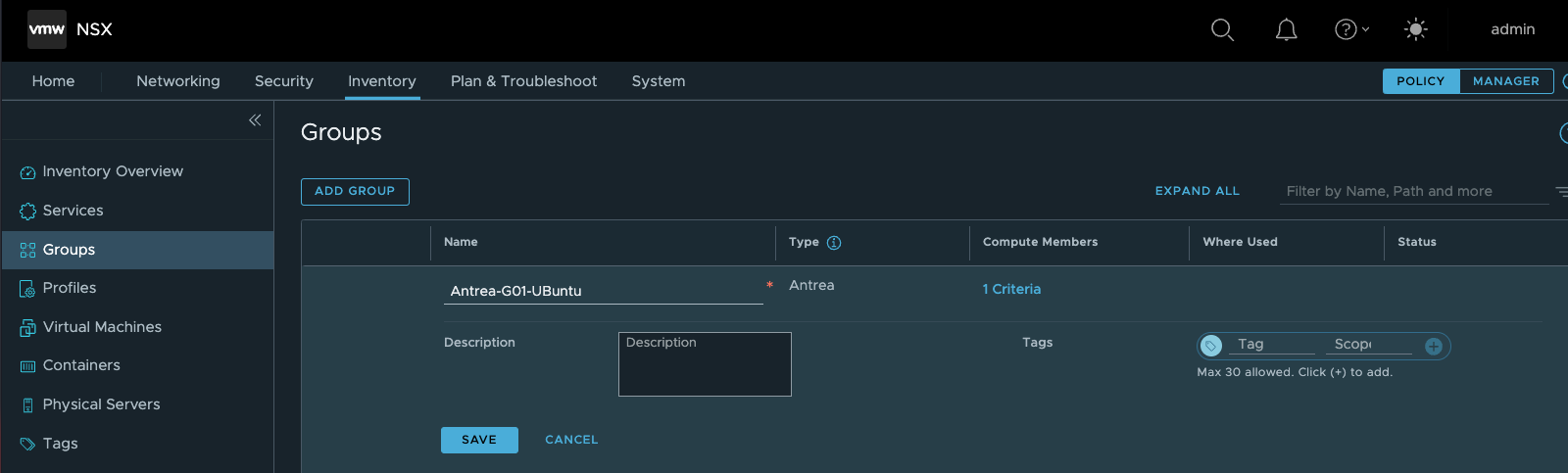The image size is (1568, 473).
Task: Open the search magnifier icon
Action: [x=1222, y=29]
